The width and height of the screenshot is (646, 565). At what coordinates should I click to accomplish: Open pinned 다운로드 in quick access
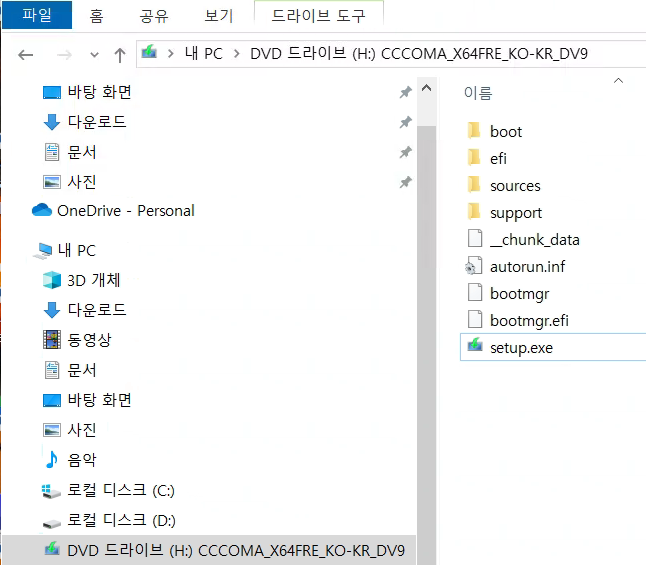click(96, 122)
